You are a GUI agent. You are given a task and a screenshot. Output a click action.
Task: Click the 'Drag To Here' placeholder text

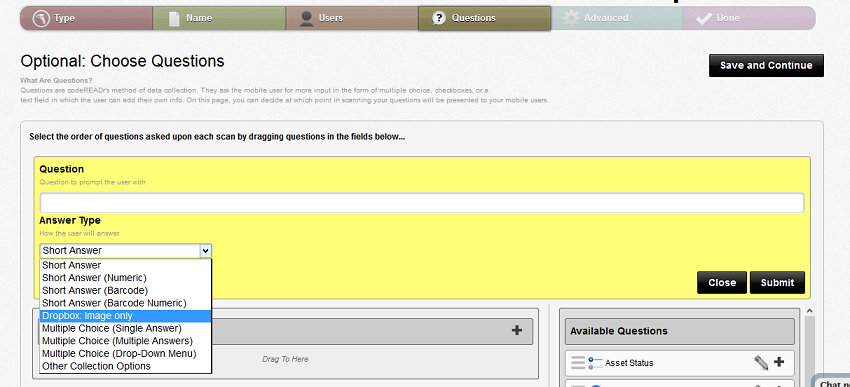pyautogui.click(x=285, y=359)
